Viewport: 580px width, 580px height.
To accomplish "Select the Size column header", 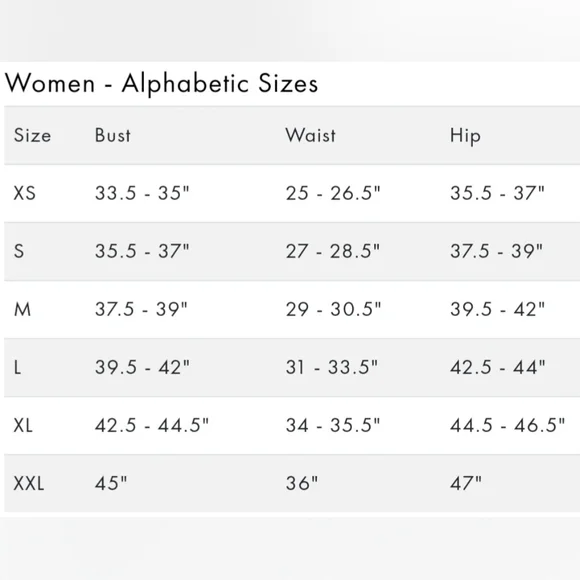I will (x=32, y=135).
